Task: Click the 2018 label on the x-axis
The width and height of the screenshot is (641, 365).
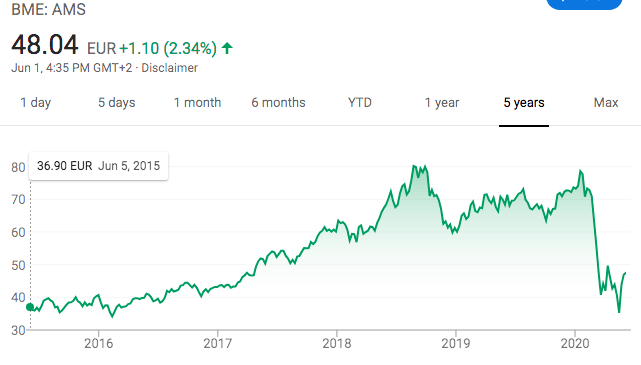Action: pos(336,343)
